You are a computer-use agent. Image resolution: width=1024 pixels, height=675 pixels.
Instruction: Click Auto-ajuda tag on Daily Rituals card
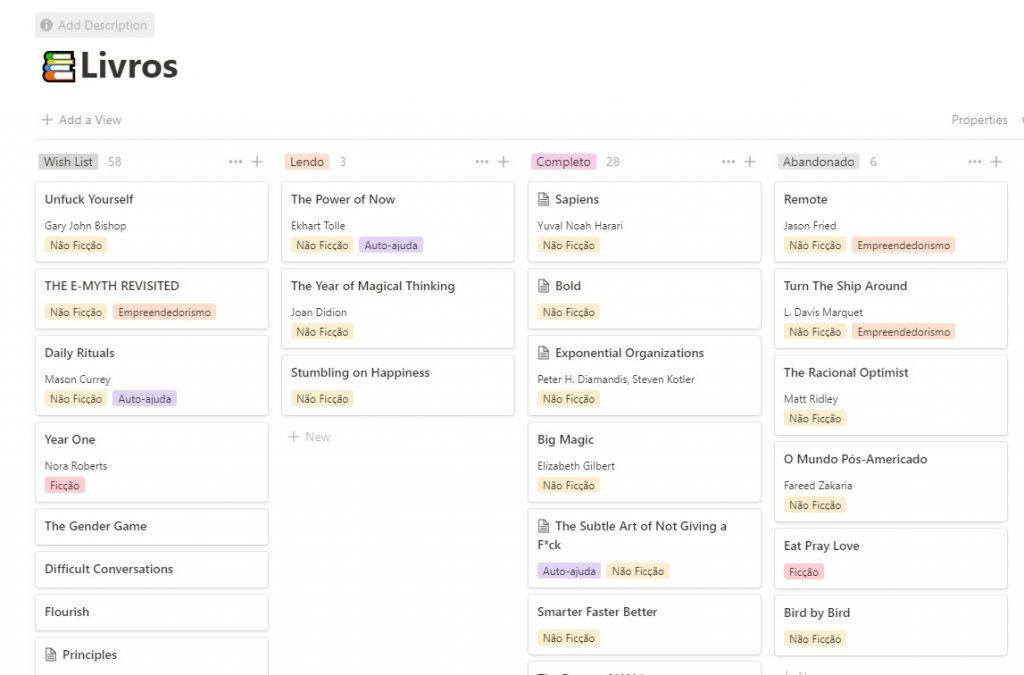[144, 399]
